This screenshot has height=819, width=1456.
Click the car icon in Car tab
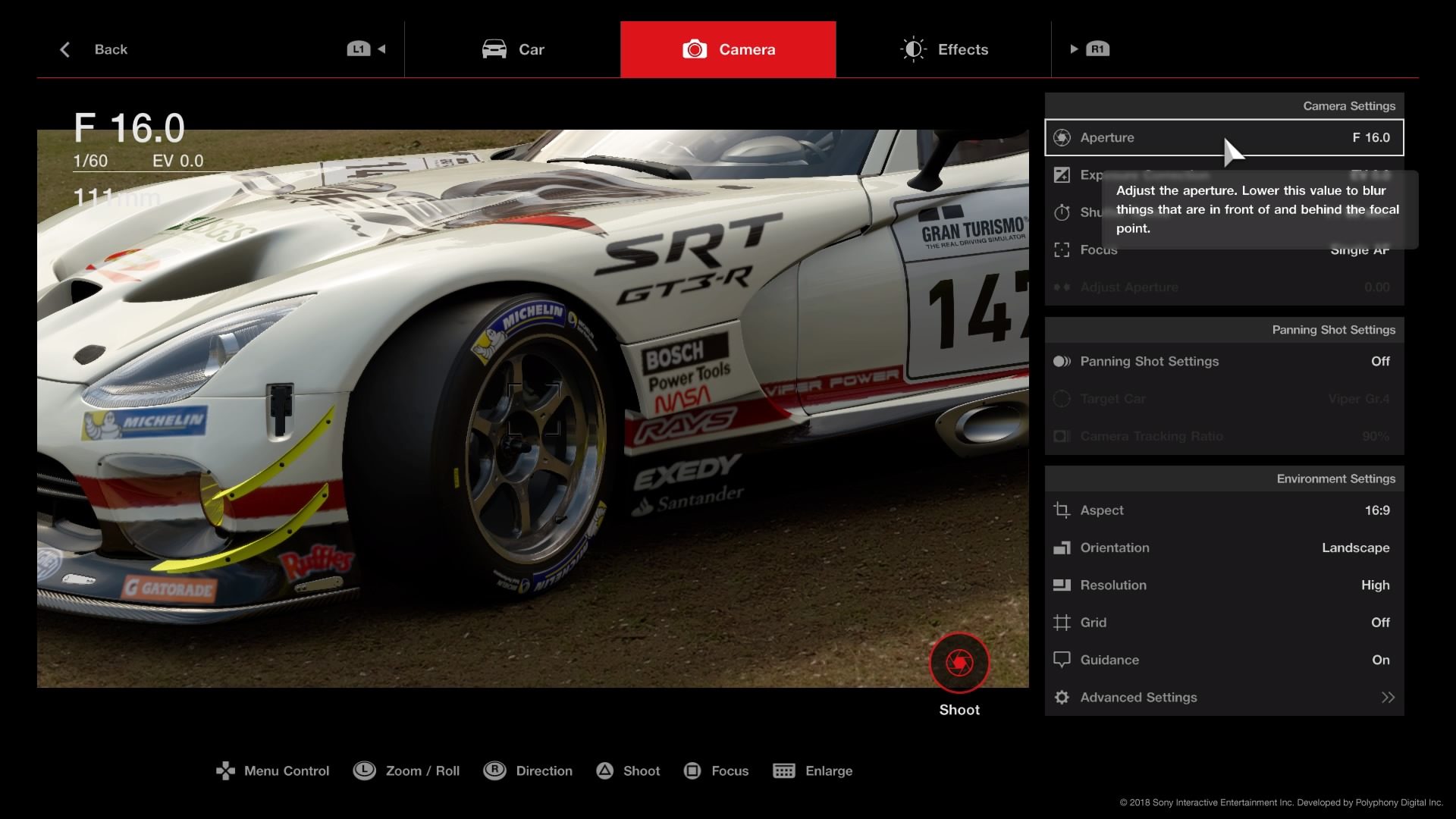pyautogui.click(x=494, y=49)
